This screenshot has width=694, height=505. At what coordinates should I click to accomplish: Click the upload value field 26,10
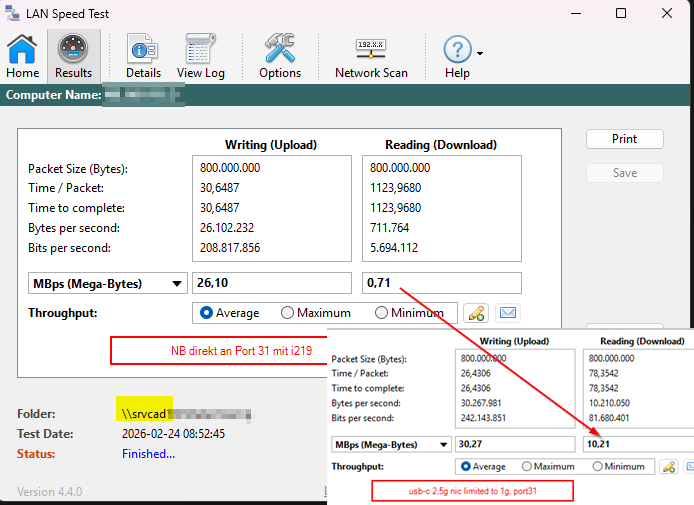272,283
